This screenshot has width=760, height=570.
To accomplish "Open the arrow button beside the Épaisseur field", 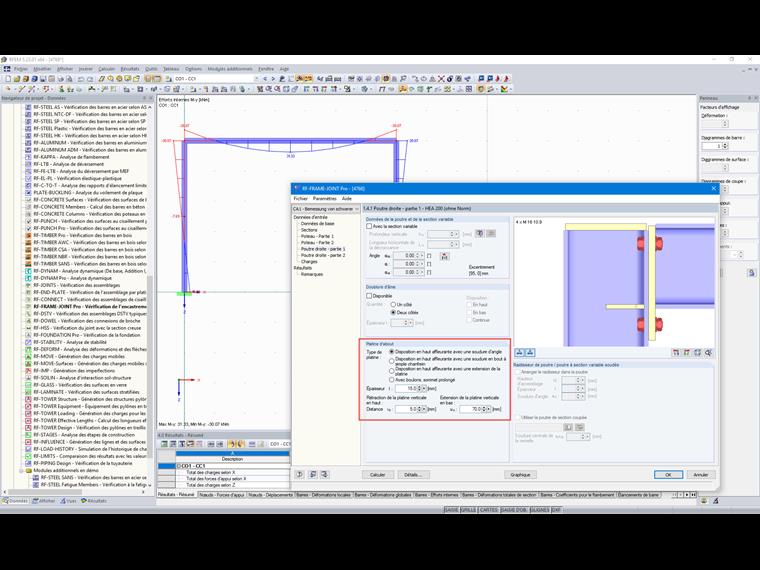I will pos(424,389).
